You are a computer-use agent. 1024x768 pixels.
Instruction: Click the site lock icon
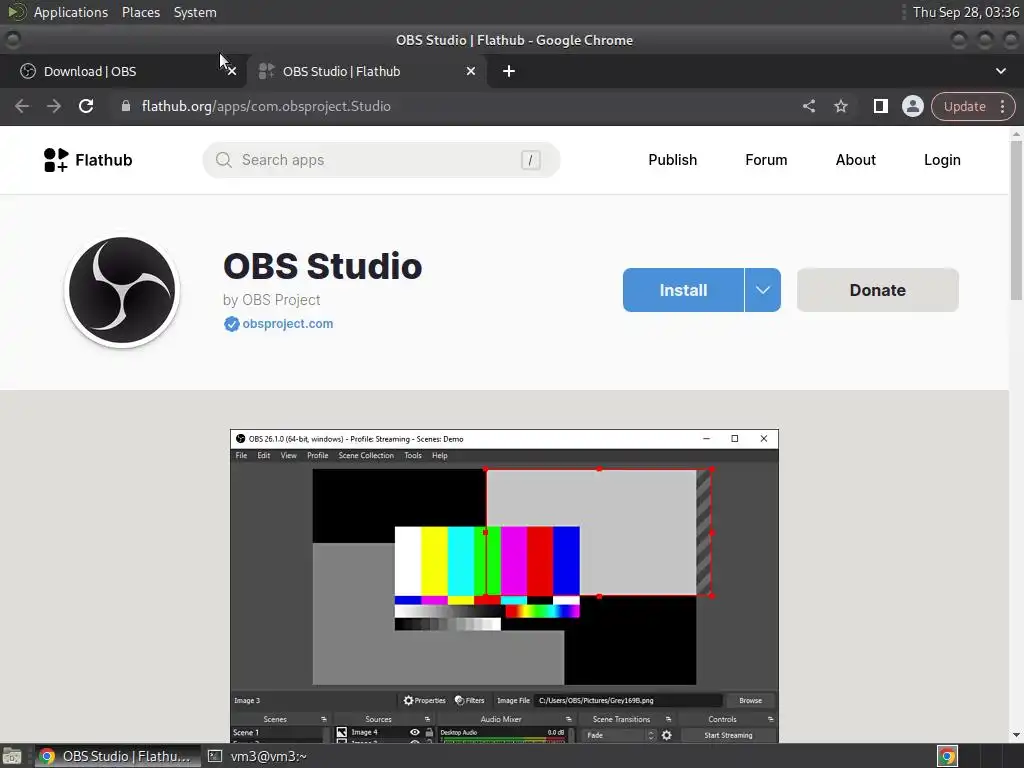(x=126, y=106)
